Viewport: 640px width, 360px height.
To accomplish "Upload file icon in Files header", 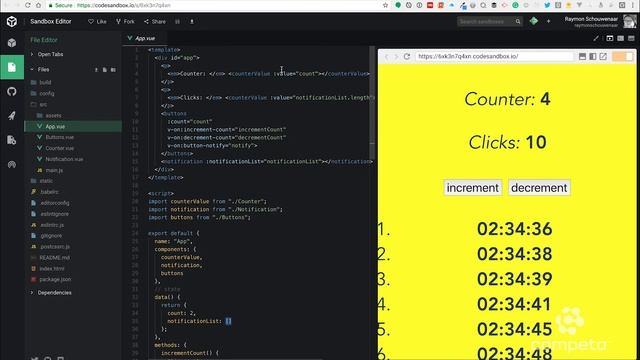I will (x=96, y=70).
